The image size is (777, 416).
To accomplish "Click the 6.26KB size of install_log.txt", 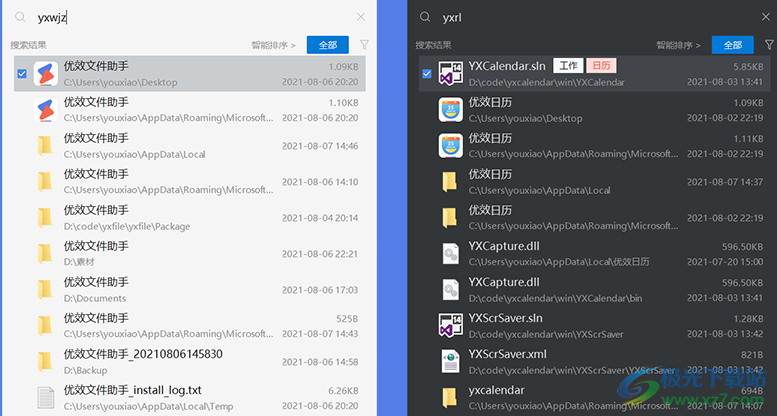I will click(x=343, y=391).
